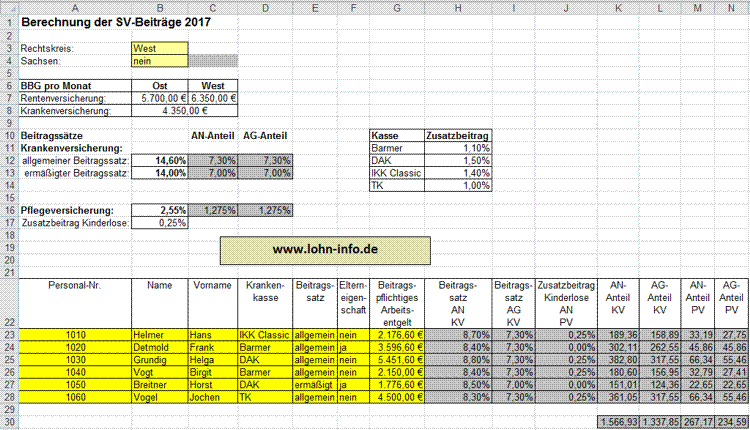Click the Eltern-eigenschaft column heading

(353, 304)
